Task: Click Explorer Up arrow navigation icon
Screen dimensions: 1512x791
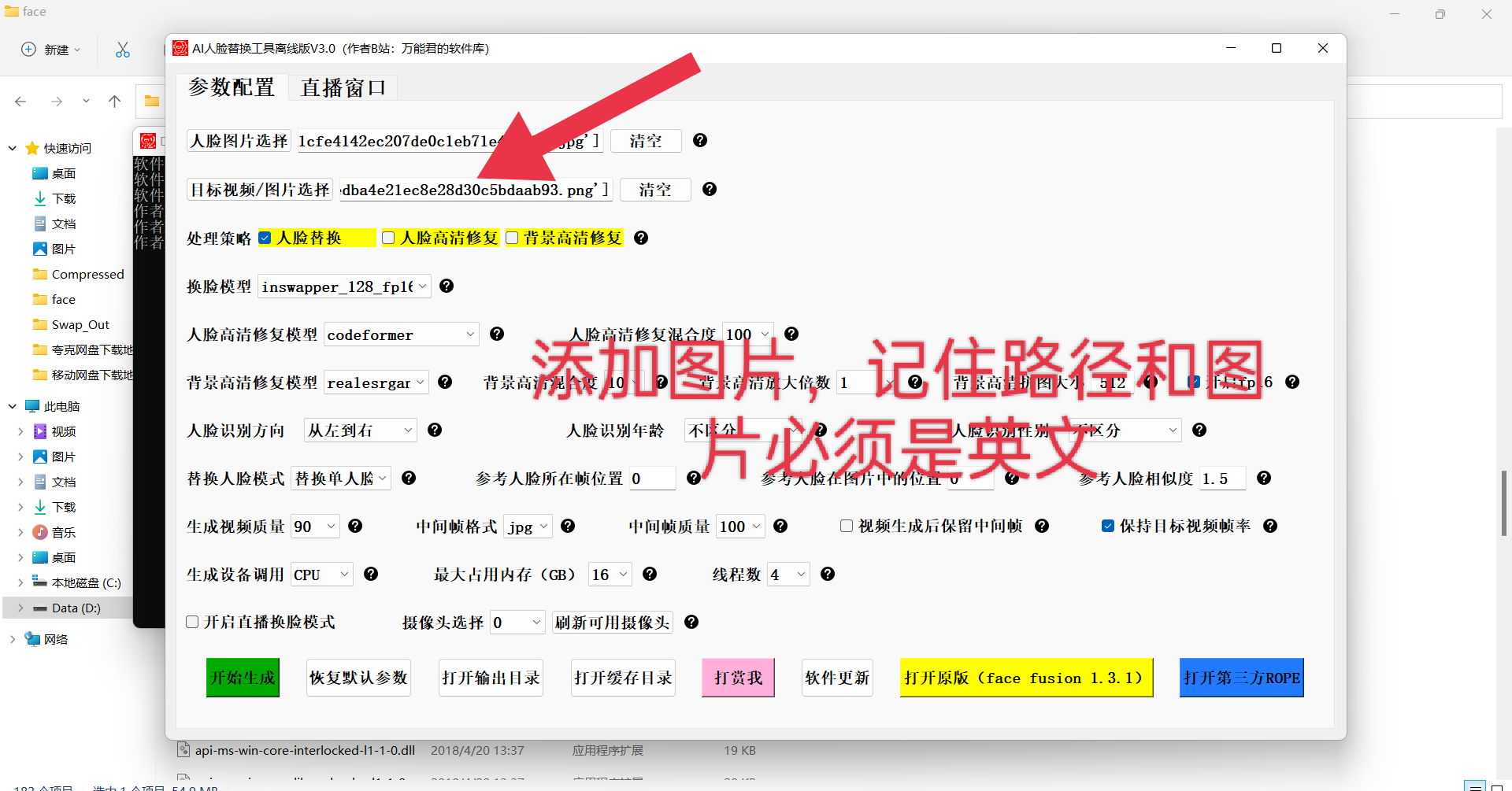Action: (x=114, y=102)
